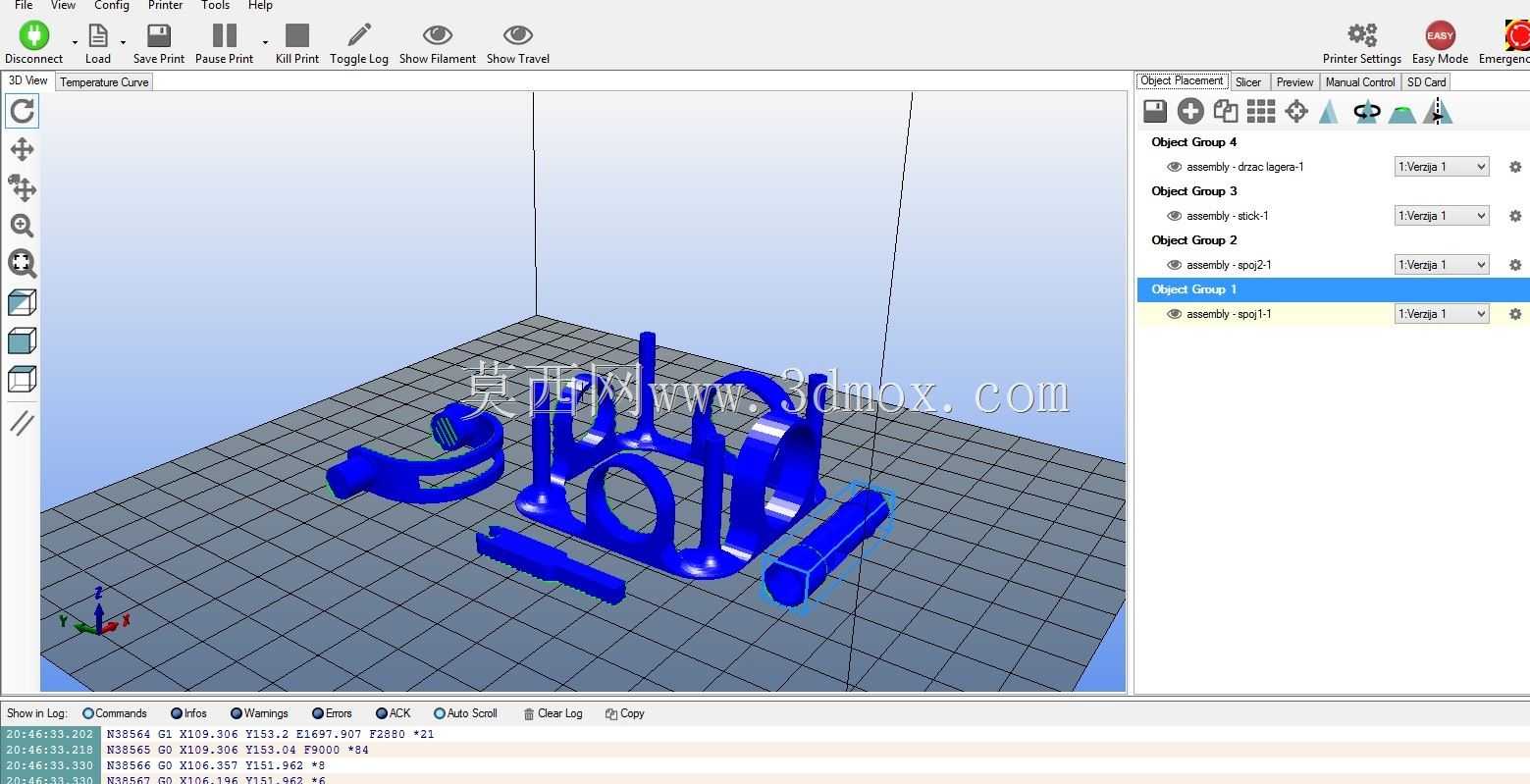Click the Save objects floppy icon

click(x=1155, y=112)
